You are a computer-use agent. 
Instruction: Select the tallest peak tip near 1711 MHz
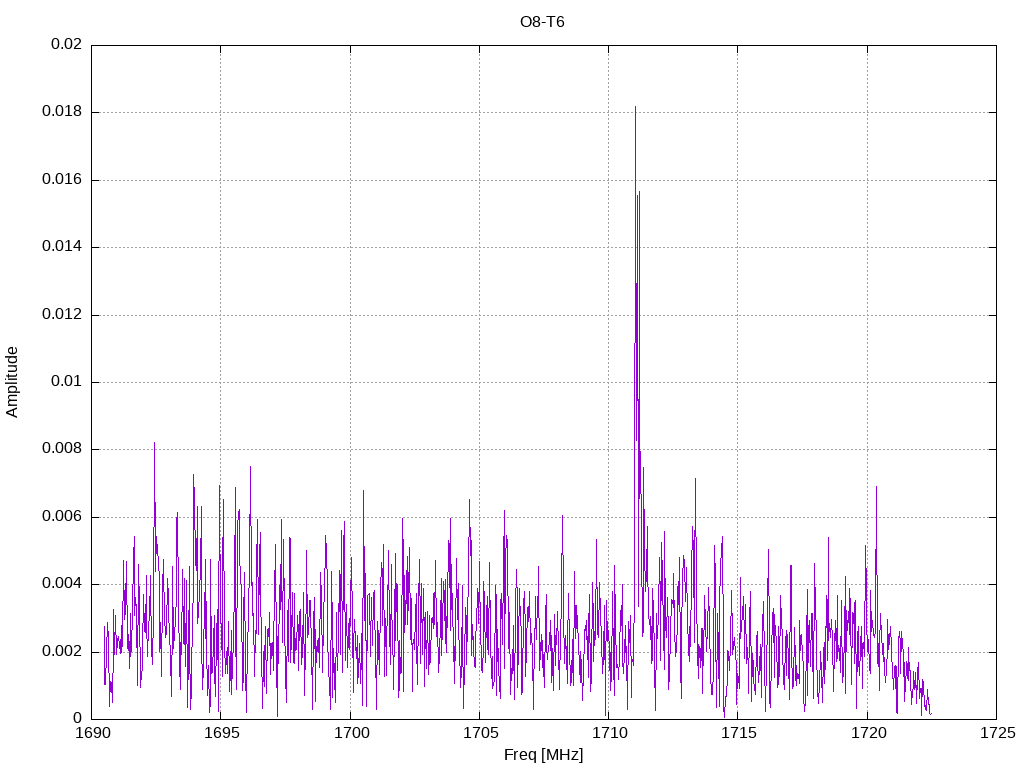pyautogui.click(x=635, y=107)
